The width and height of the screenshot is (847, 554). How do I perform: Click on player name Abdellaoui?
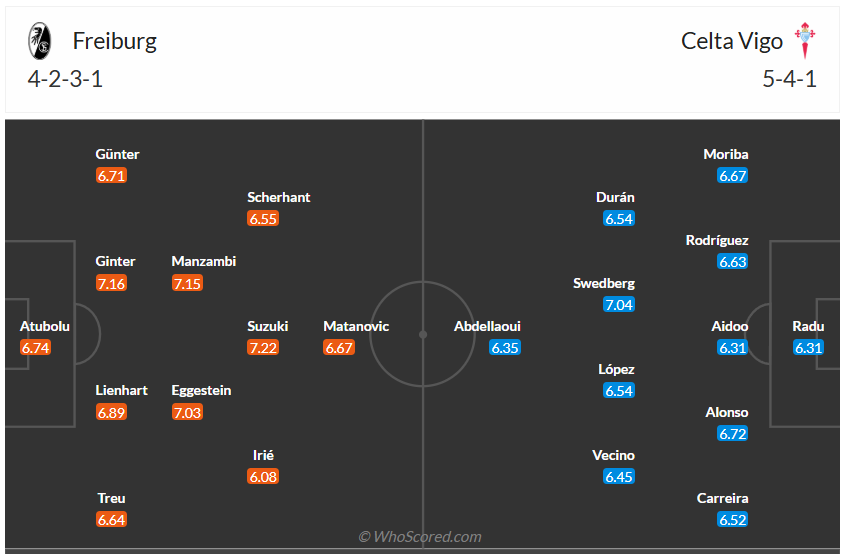click(487, 326)
